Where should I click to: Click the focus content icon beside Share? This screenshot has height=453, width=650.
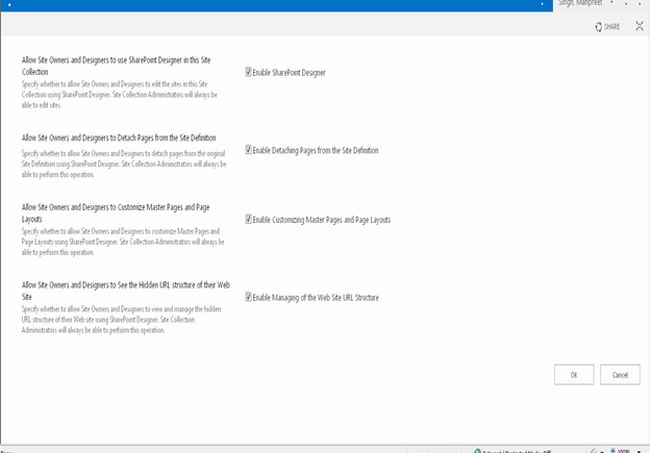tap(639, 27)
